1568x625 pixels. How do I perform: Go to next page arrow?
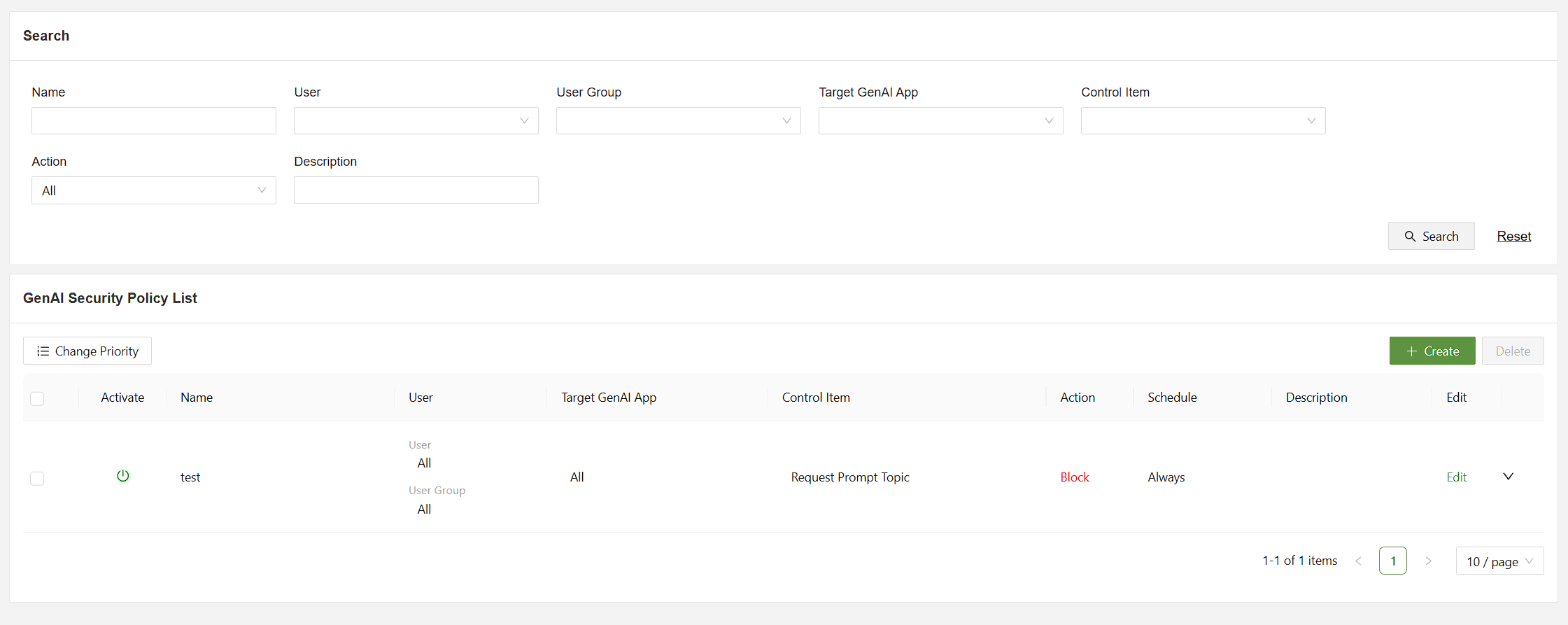1428,561
